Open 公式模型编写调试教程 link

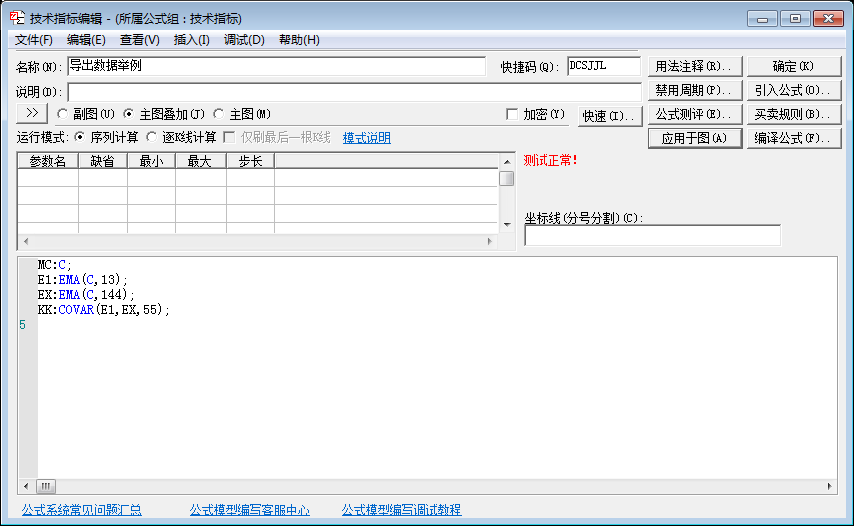coord(401,510)
